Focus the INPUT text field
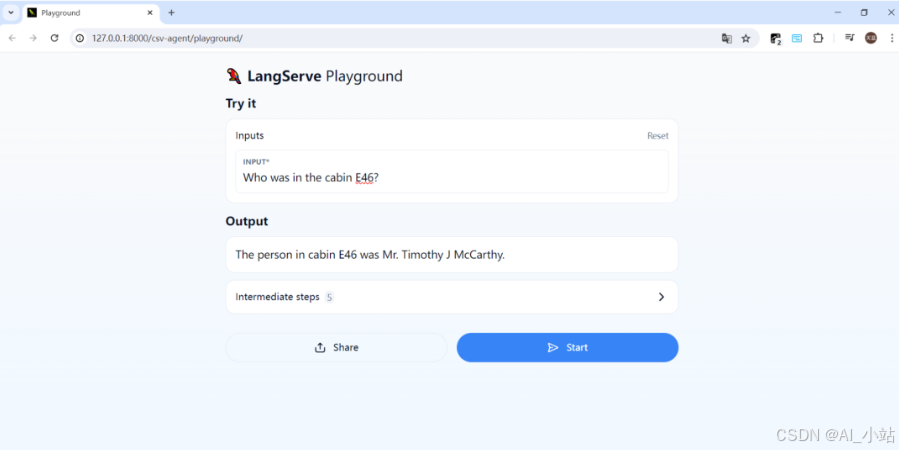 452,171
